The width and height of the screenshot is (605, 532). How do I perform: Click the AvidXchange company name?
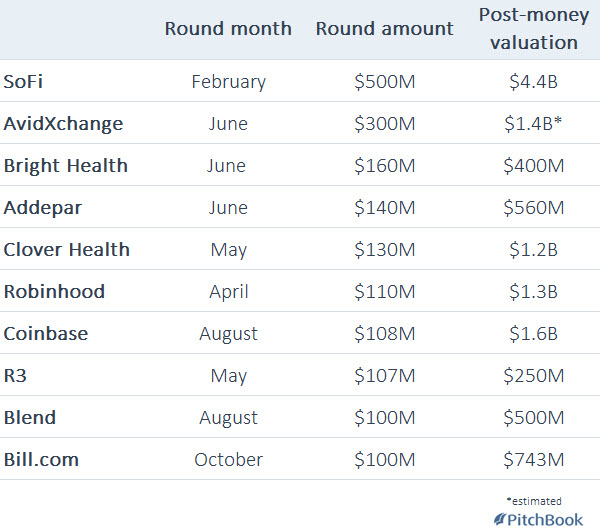click(63, 124)
